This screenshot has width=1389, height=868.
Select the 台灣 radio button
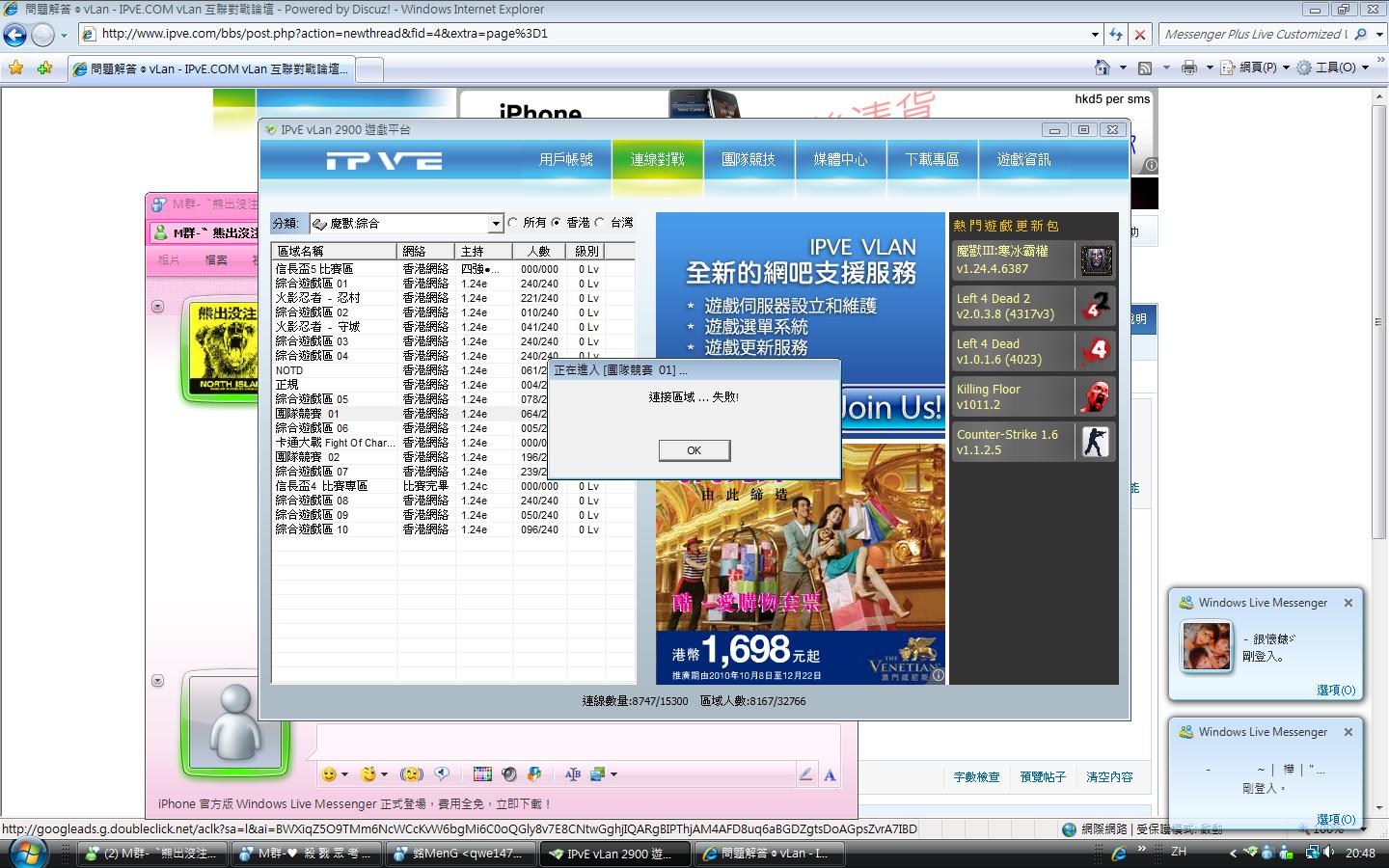[600, 223]
